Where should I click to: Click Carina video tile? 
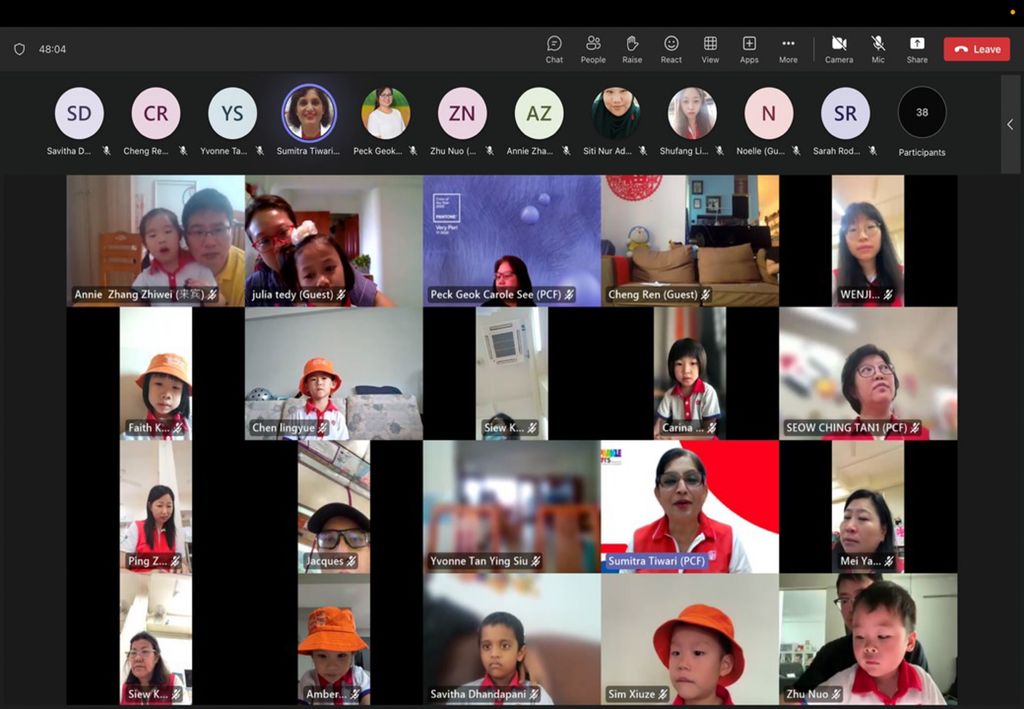coord(690,373)
